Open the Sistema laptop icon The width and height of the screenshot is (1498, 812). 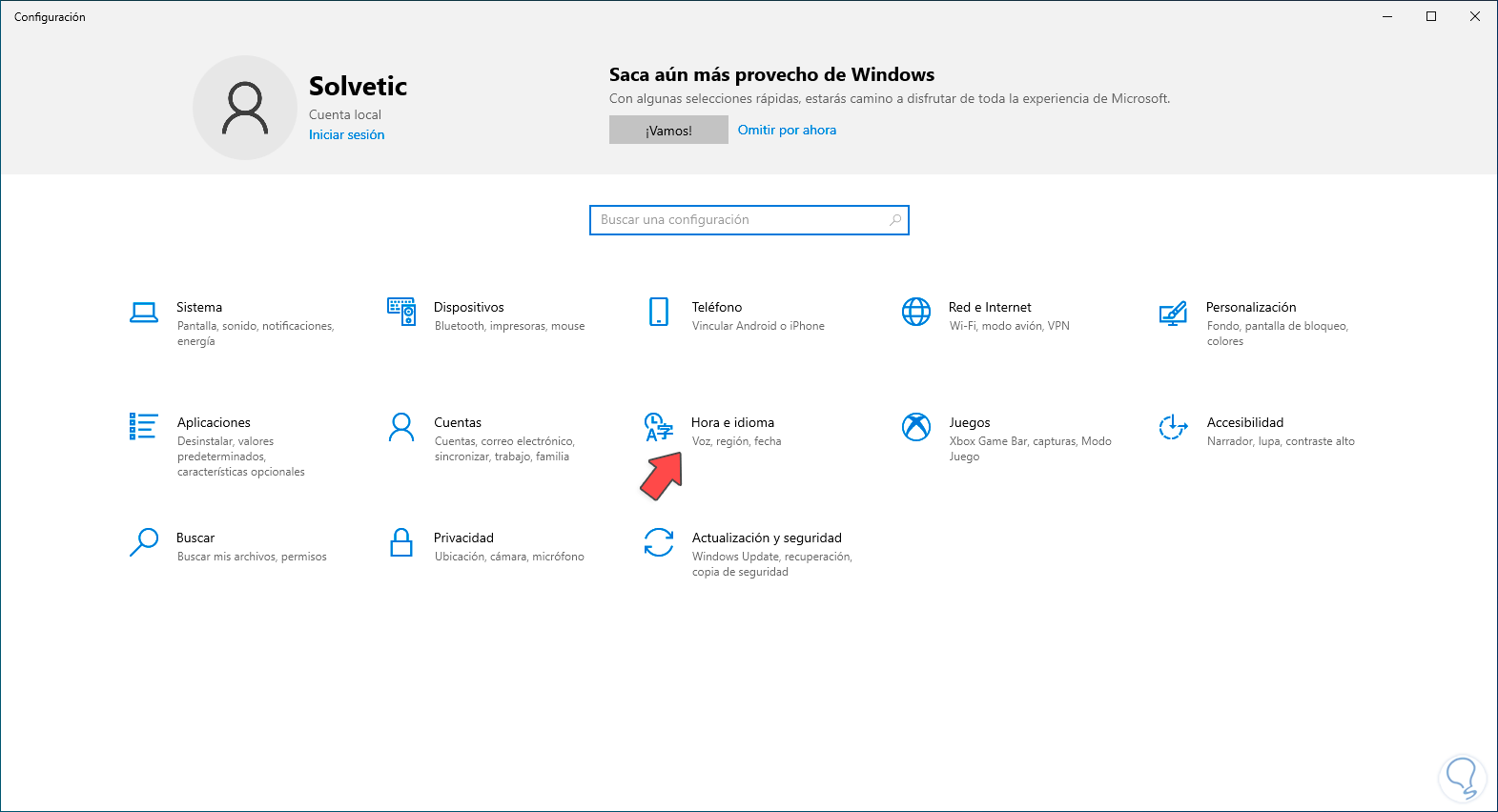[x=144, y=312]
